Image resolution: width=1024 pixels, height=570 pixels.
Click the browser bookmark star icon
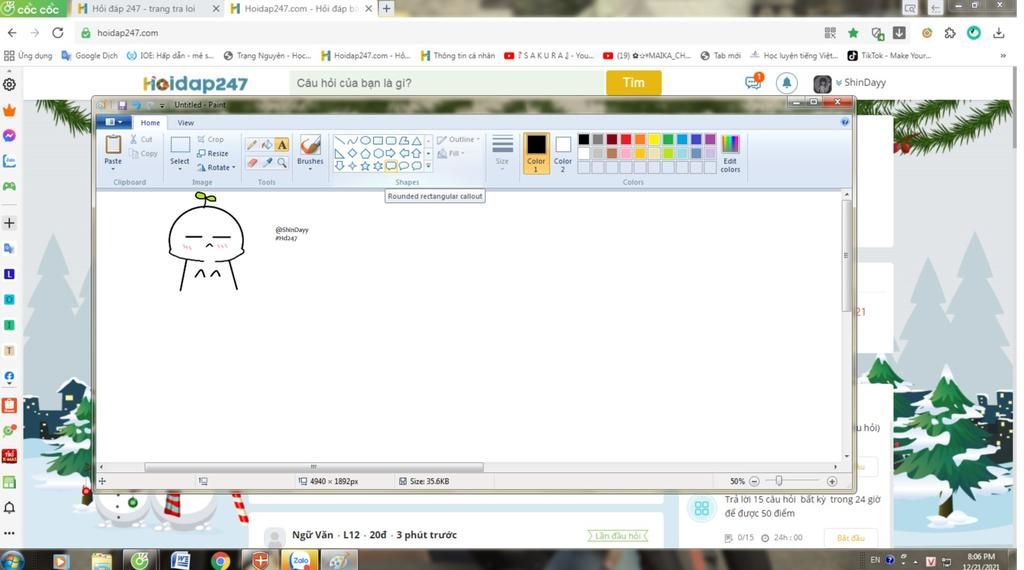853,33
